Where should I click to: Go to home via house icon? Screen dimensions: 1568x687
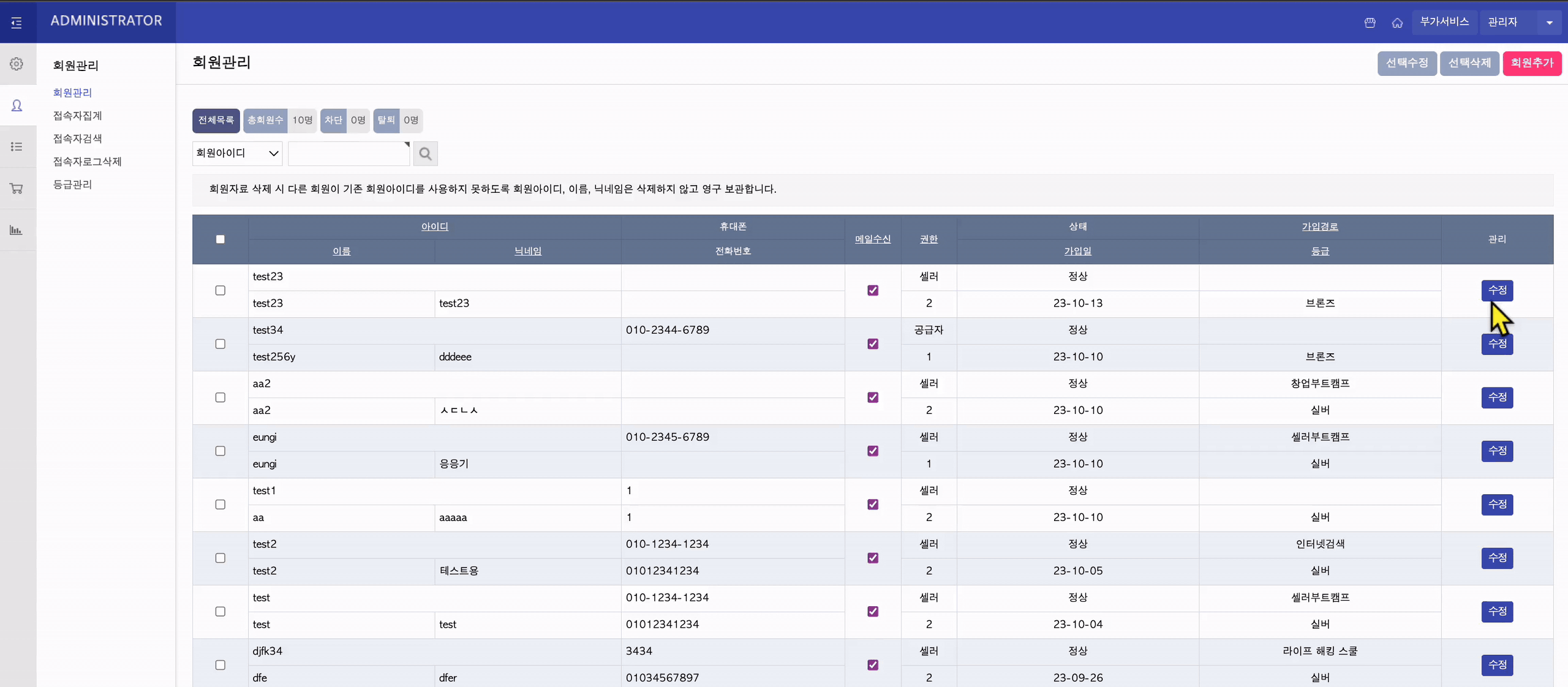[x=1397, y=23]
